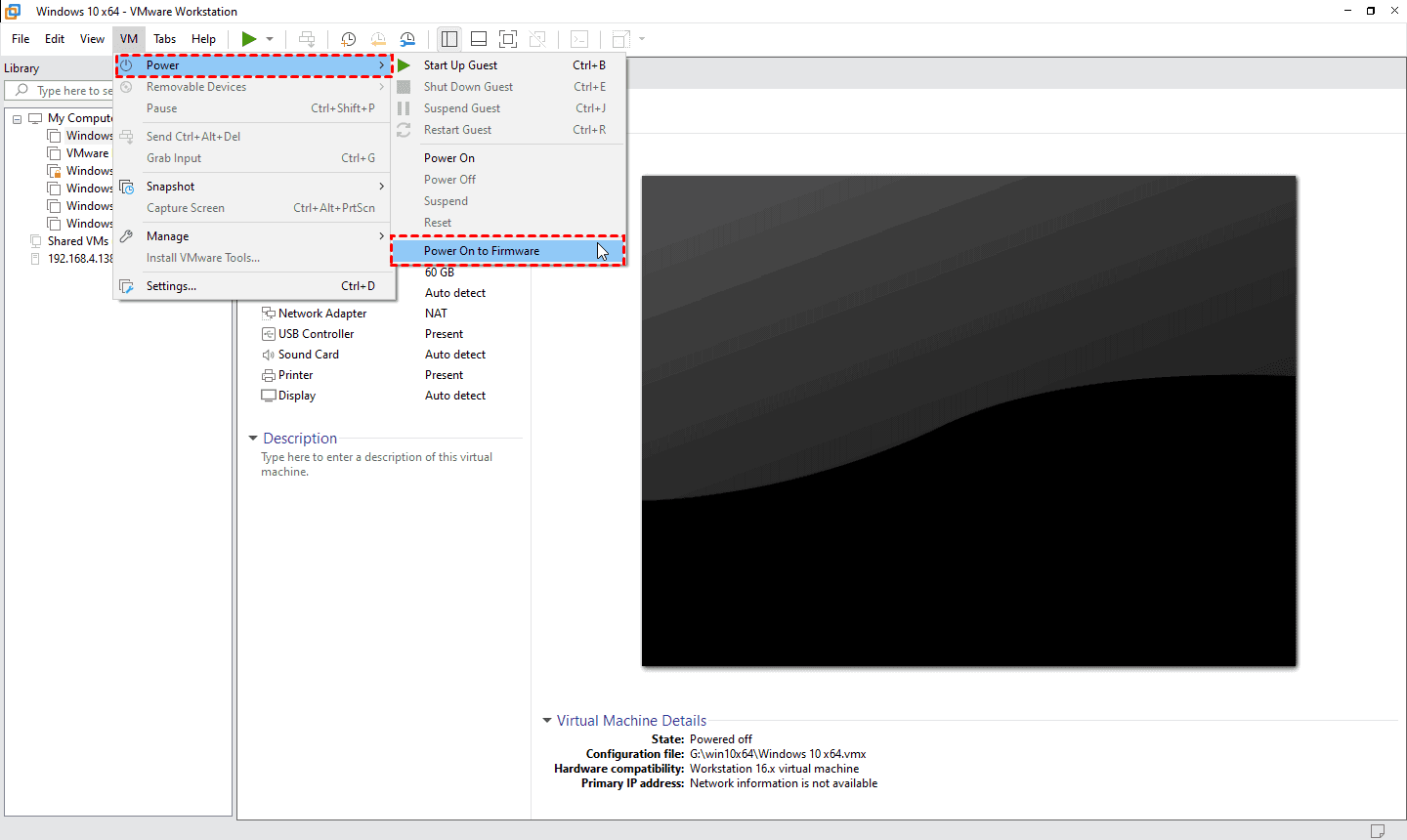Click the stretch guest toolbar icon
The height and width of the screenshot is (840, 1407).
(620, 39)
